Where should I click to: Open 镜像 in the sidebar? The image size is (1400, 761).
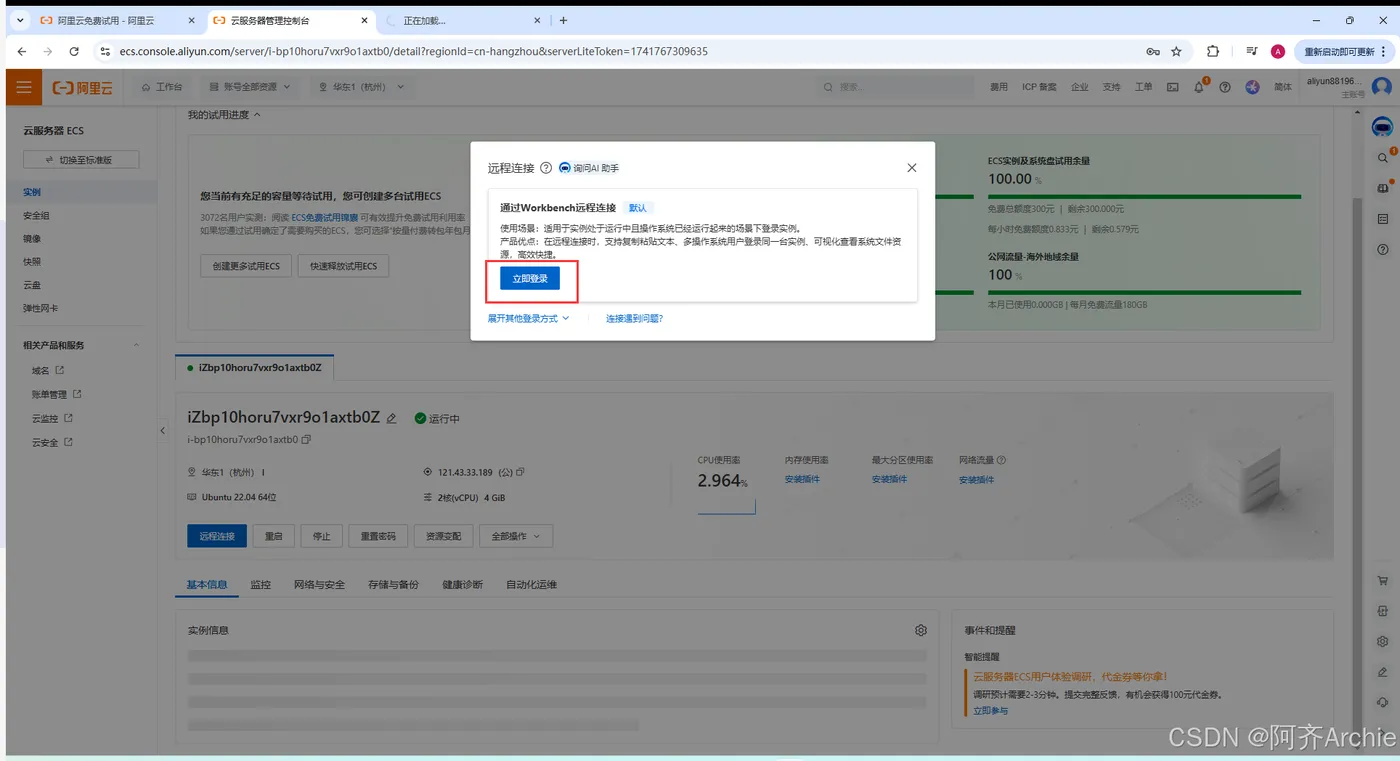tap(32, 238)
